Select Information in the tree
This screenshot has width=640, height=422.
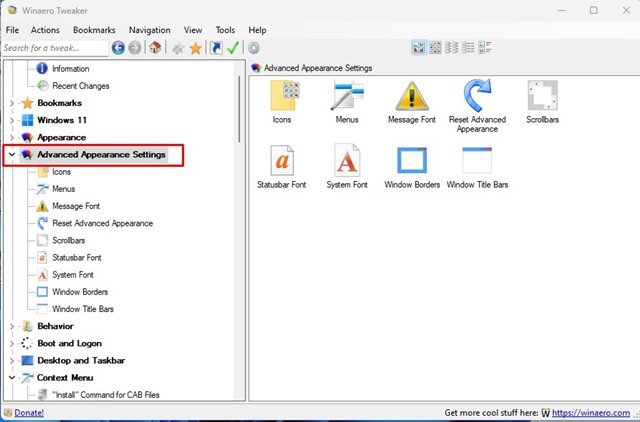tap(71, 69)
